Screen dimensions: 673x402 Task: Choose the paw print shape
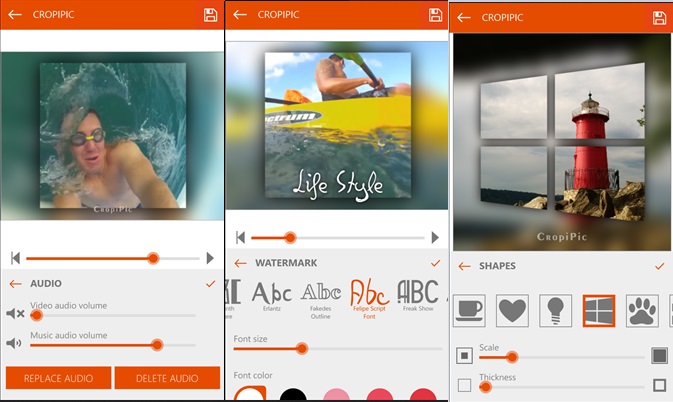(x=642, y=311)
